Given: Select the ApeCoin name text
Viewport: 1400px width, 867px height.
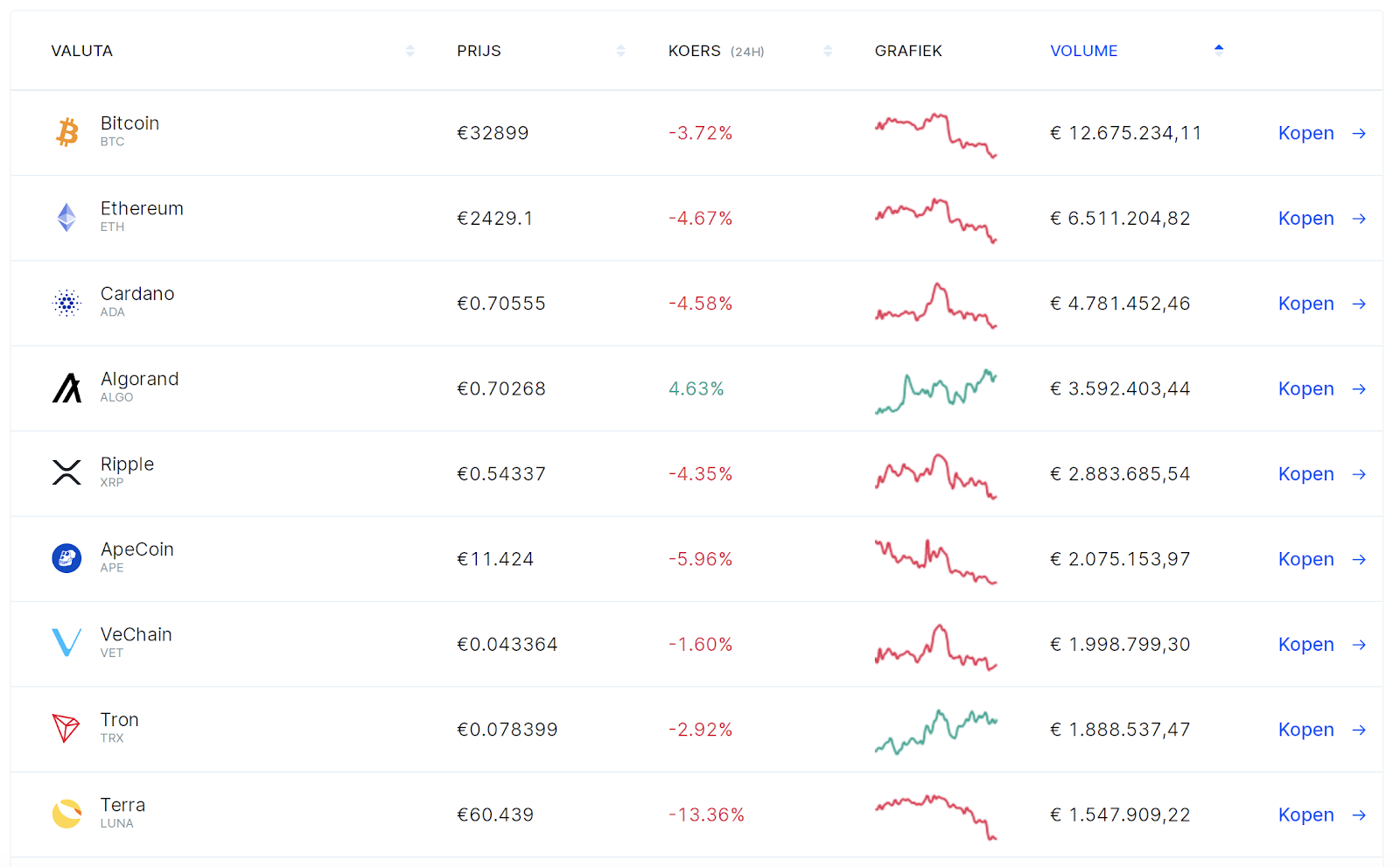Looking at the screenshot, I should tap(136, 549).
